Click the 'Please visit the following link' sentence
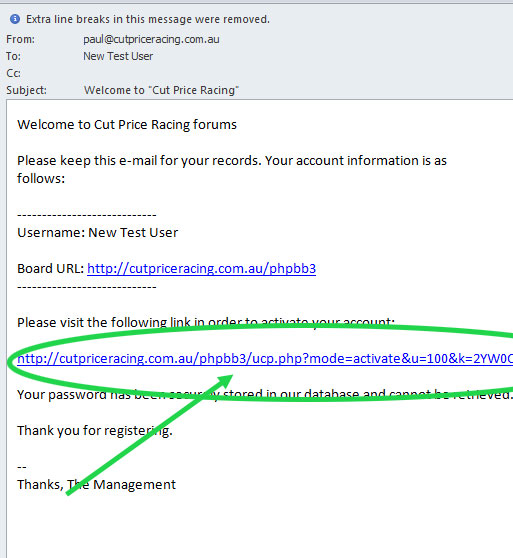 pyautogui.click(x=206, y=322)
